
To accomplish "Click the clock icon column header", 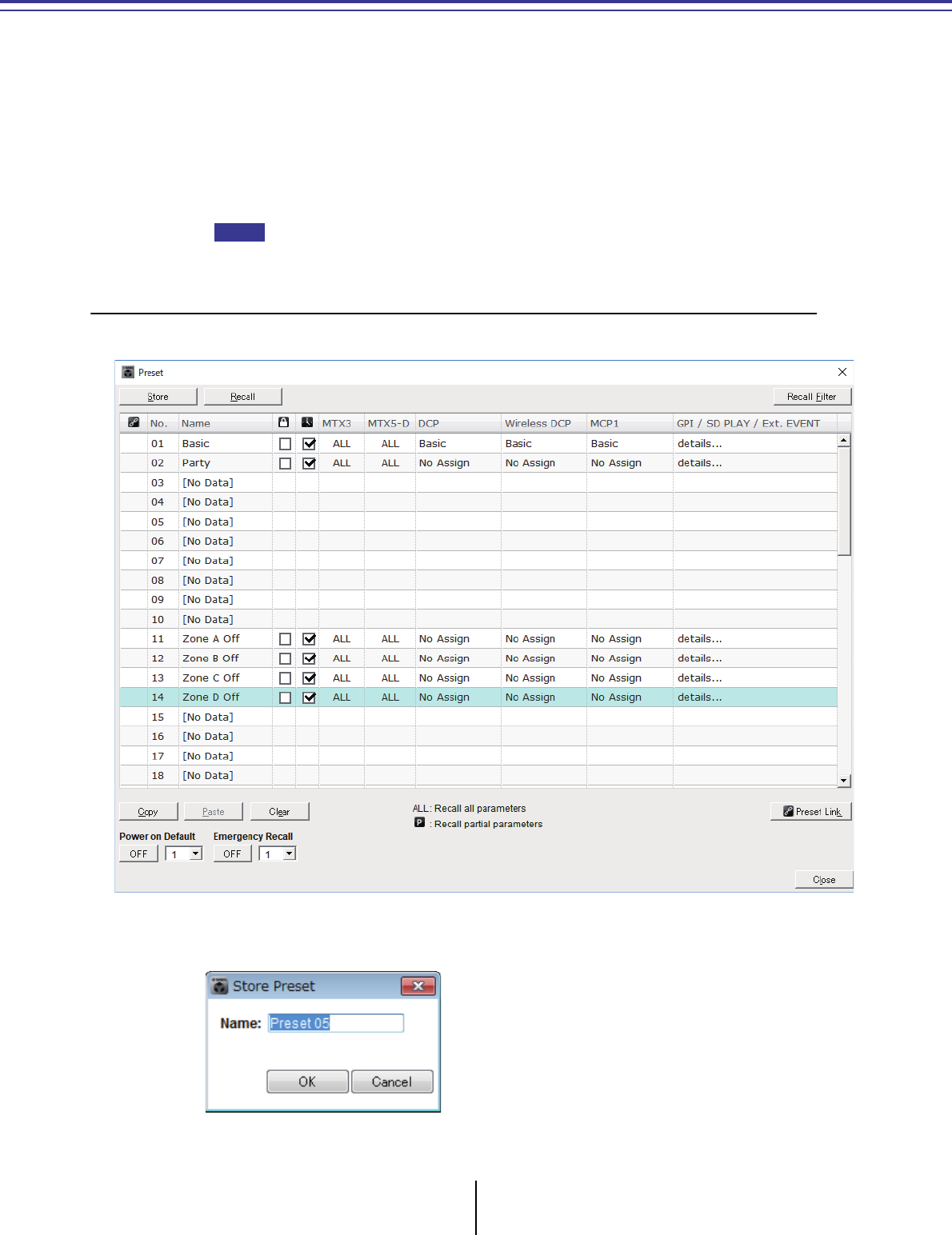I will tap(307, 422).
